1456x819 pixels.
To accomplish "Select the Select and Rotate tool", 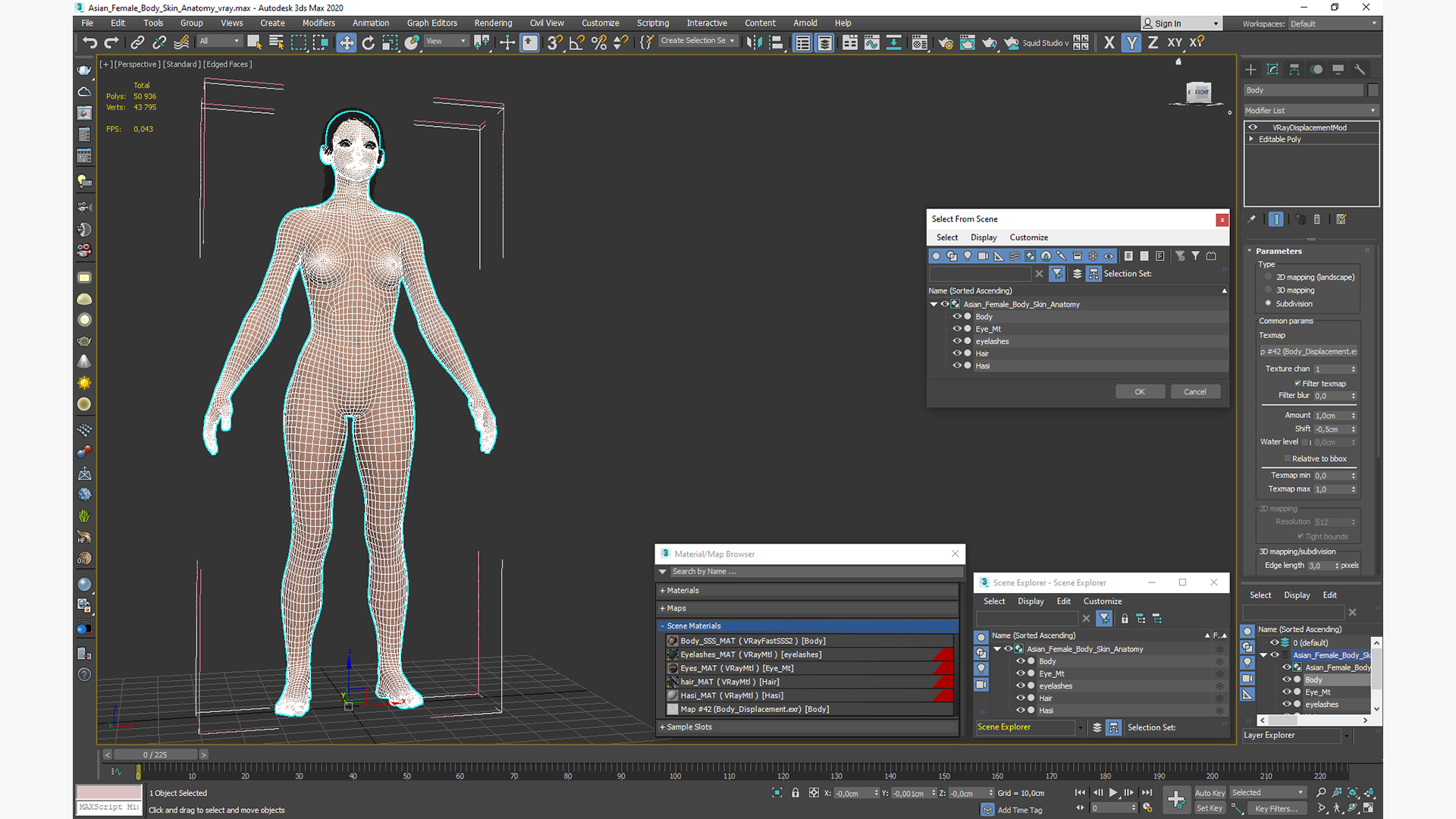I will click(x=369, y=42).
